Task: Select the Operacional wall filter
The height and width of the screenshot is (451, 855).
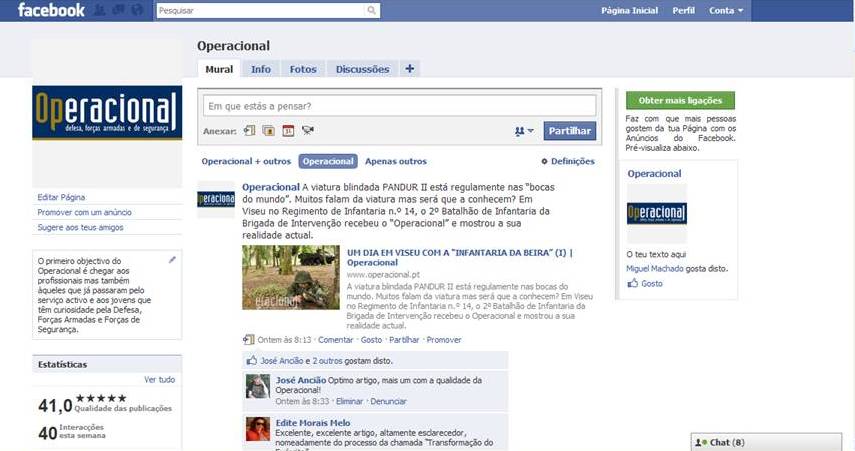Action: 328,161
